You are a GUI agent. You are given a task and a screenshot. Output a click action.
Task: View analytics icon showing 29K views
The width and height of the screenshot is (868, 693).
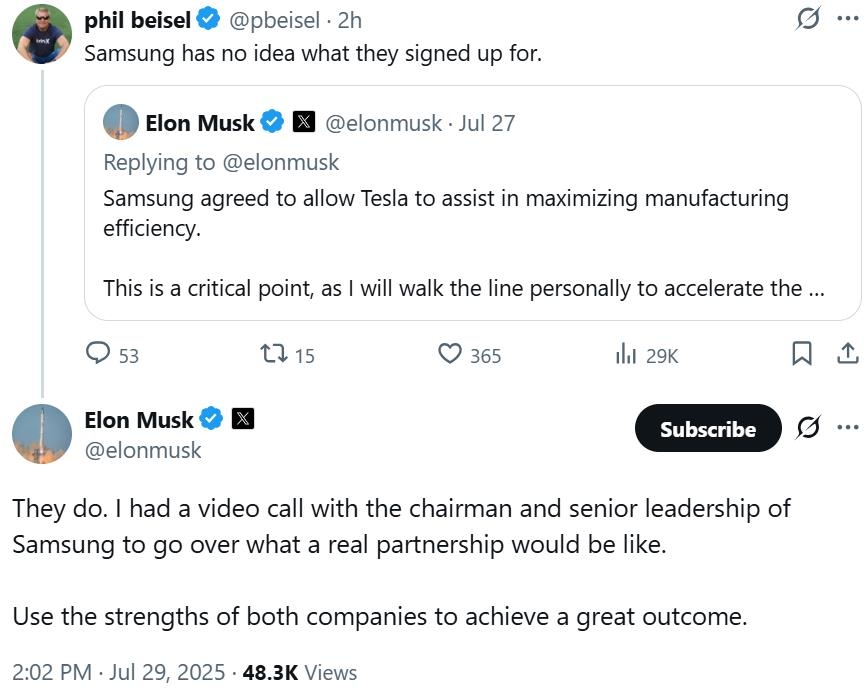click(x=626, y=353)
